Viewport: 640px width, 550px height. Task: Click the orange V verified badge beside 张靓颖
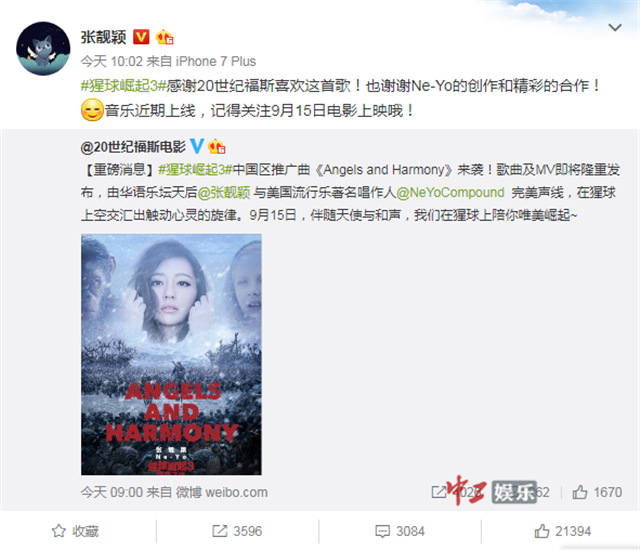click(141, 37)
